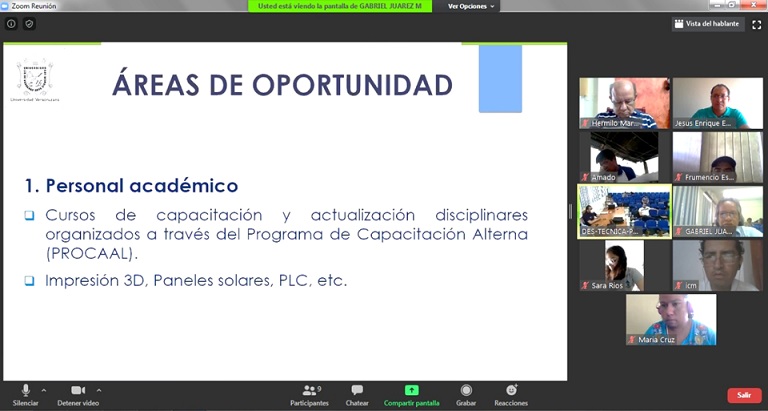768x411 pixels.
Task: Switch layout via Vista del hablante
Action: [x=708, y=24]
